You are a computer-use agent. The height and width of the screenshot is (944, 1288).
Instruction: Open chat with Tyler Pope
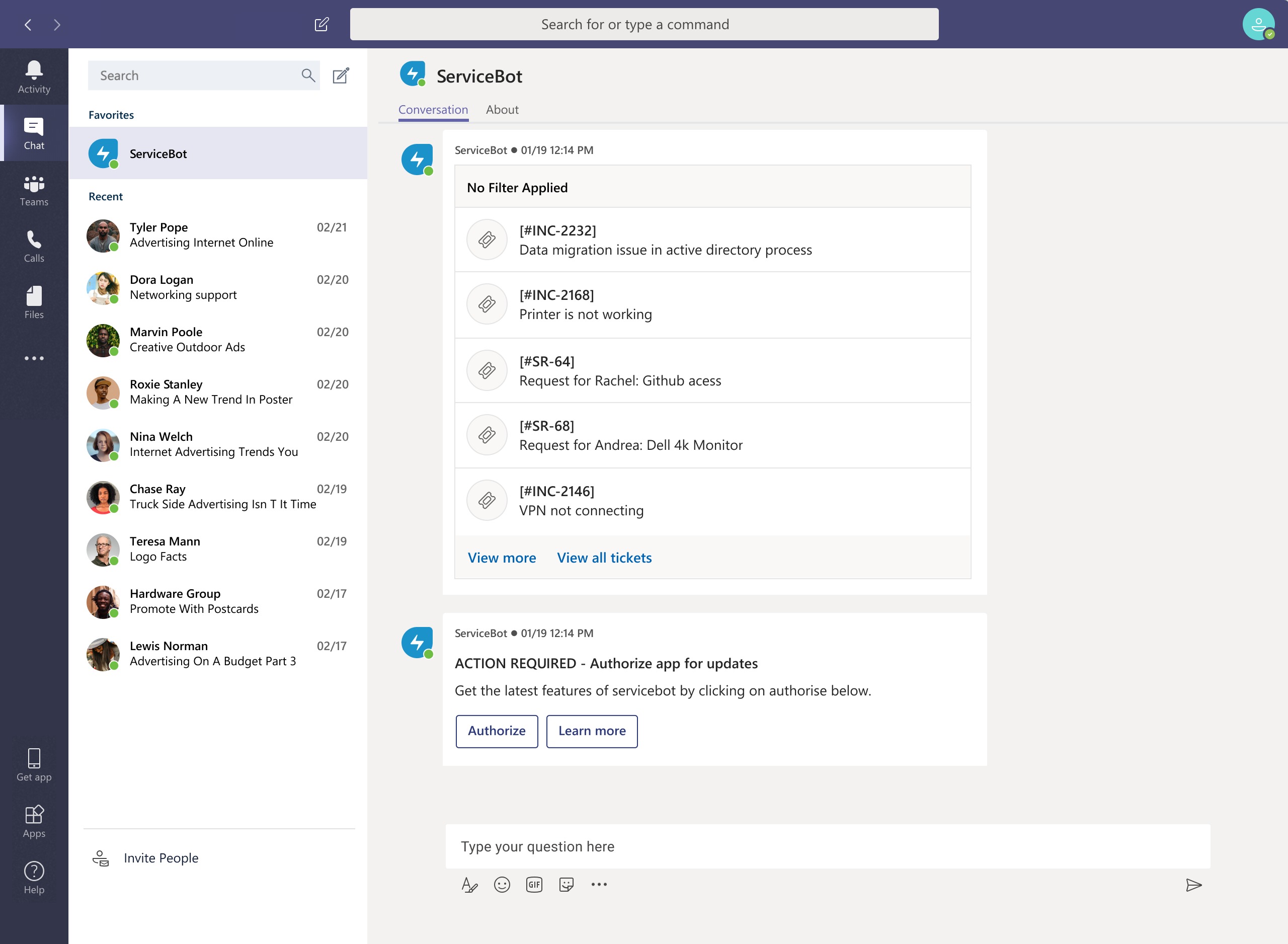click(218, 235)
